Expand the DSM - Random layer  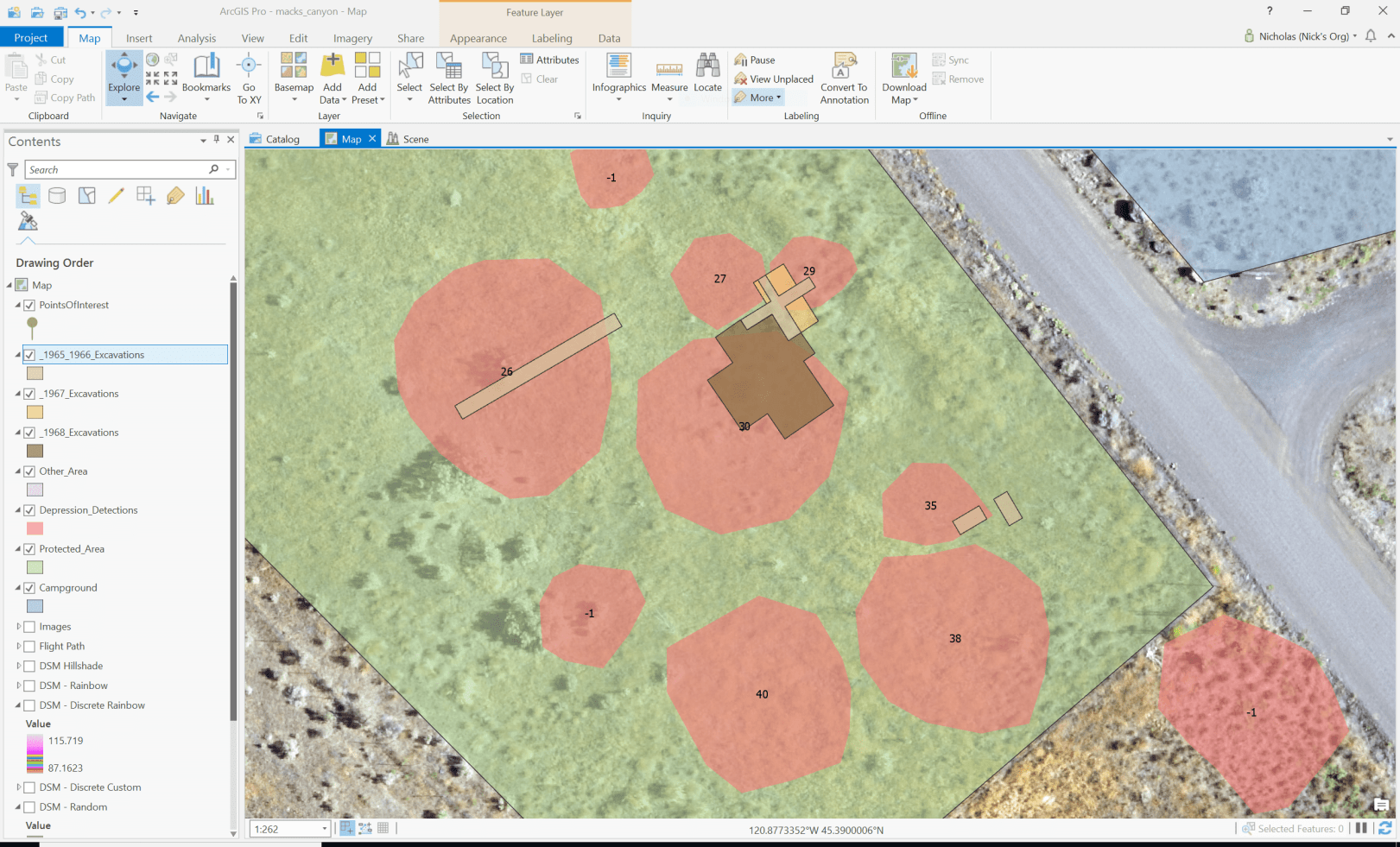(19, 806)
